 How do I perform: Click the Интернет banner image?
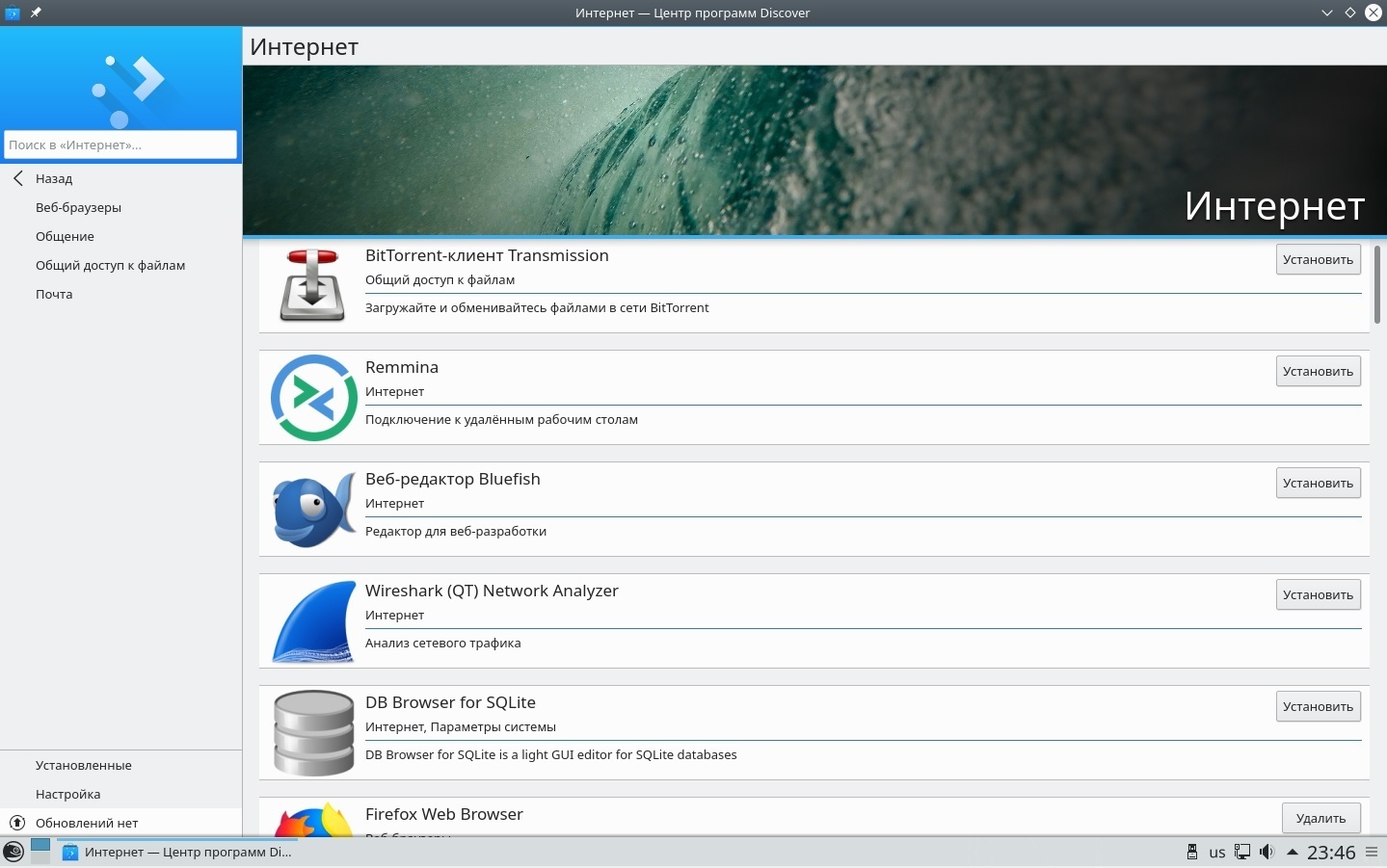point(814,150)
